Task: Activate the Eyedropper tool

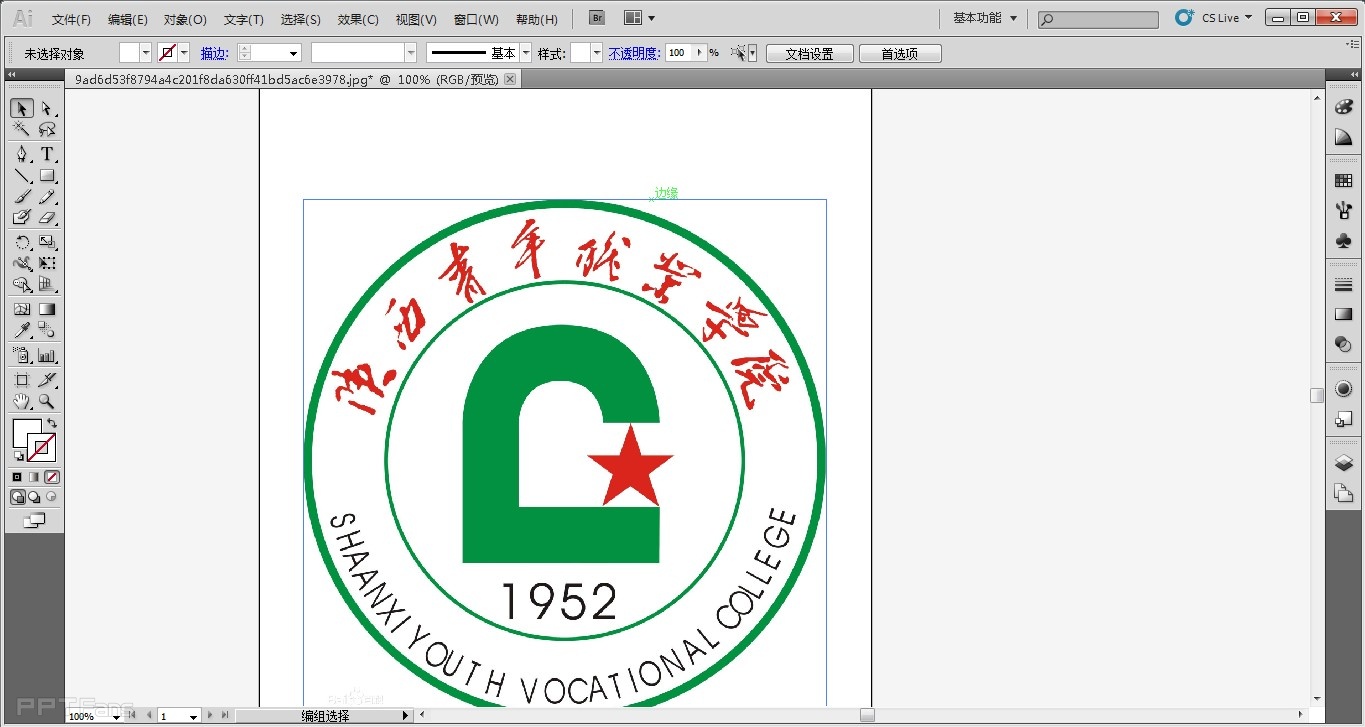Action: pyautogui.click(x=22, y=331)
